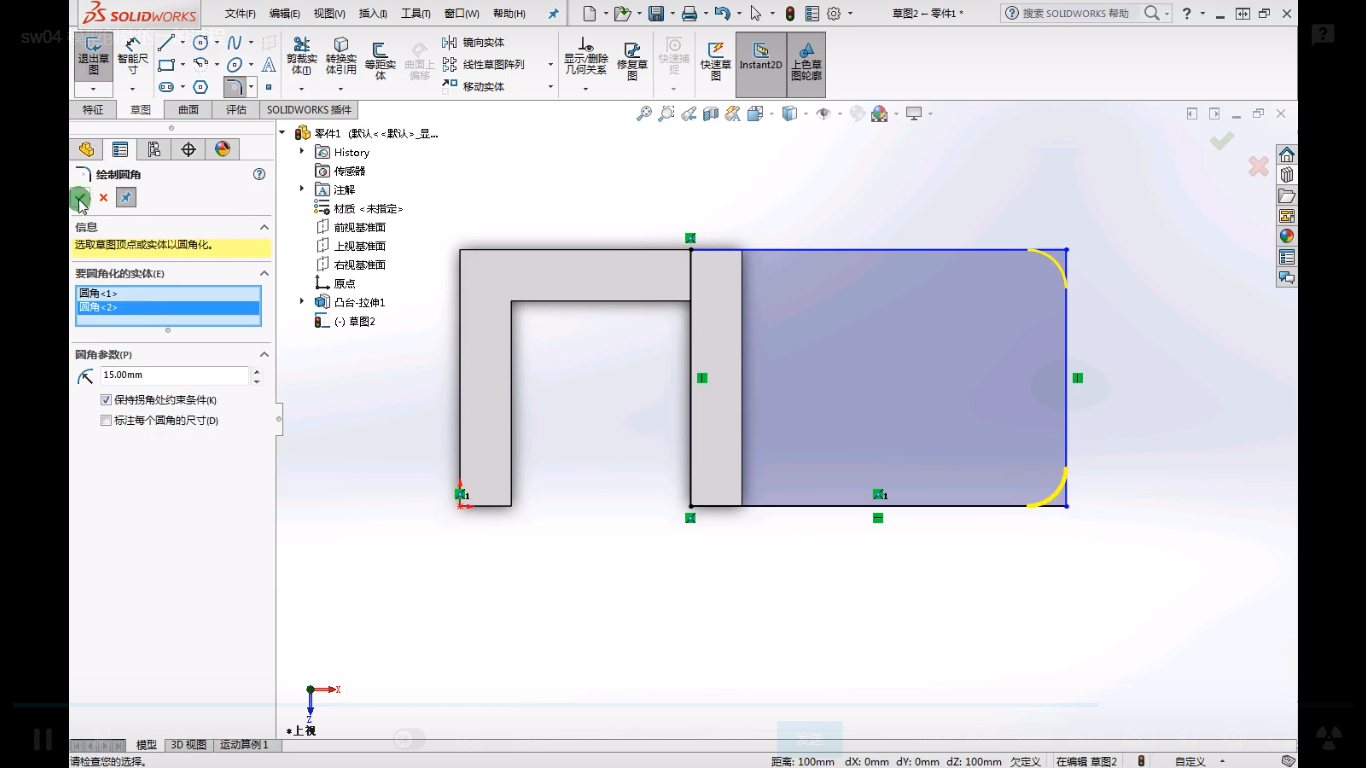
Task: Click the Section View icon
Action: click(x=711, y=114)
